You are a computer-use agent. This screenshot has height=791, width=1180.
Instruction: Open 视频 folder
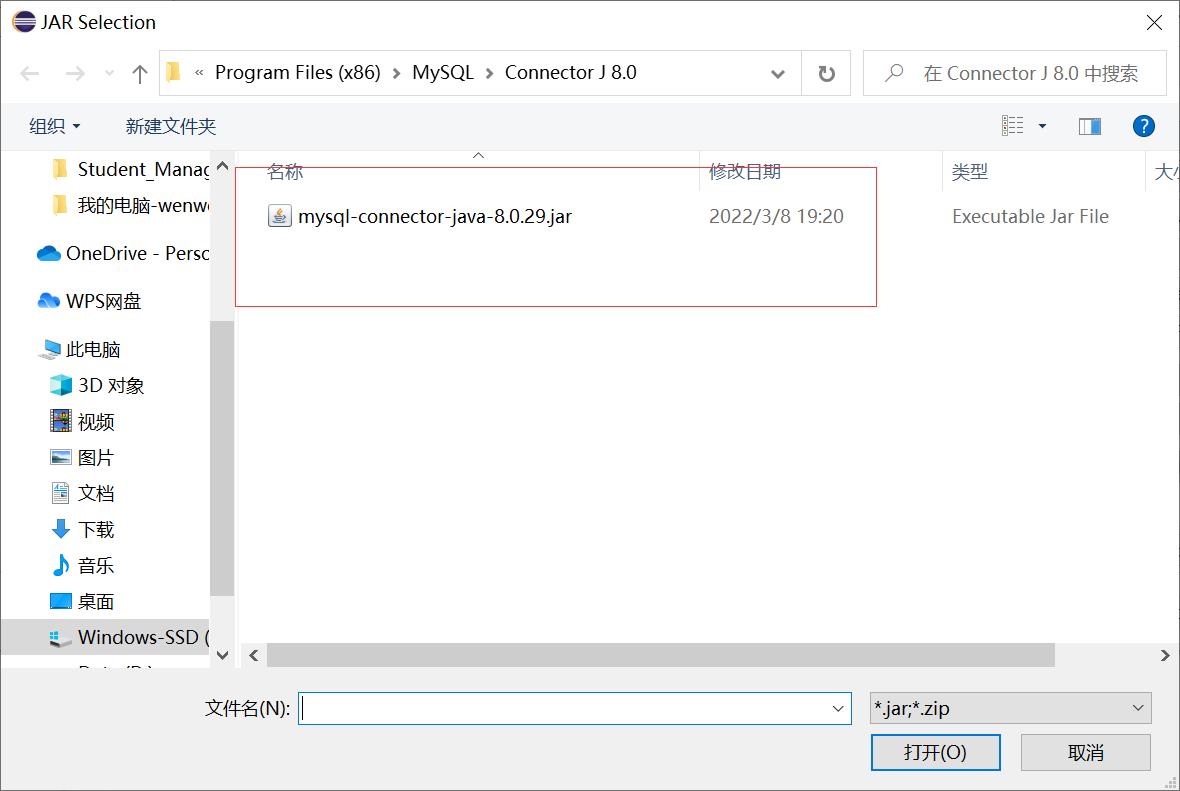click(82, 421)
